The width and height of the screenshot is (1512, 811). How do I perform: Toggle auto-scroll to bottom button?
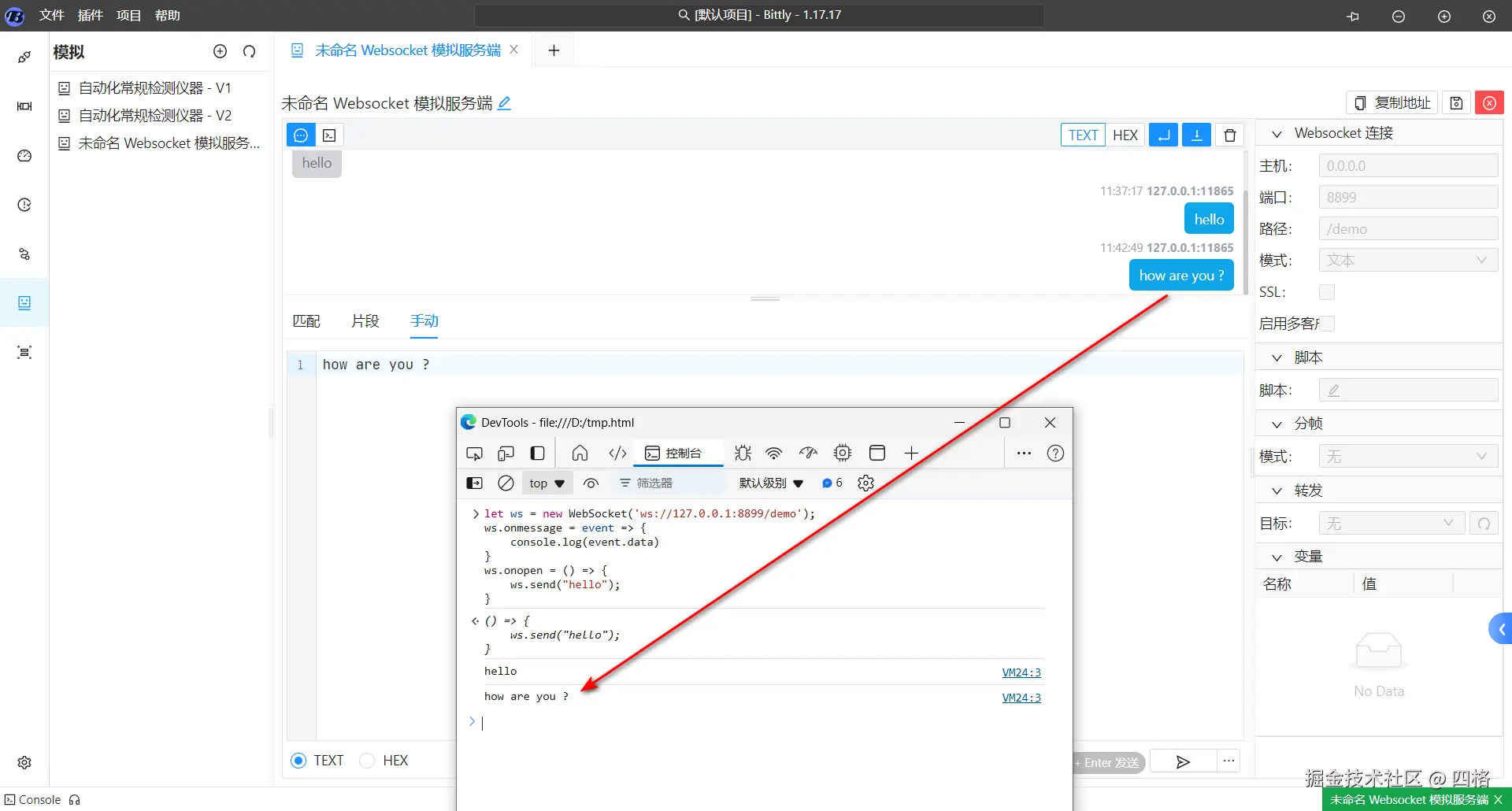coord(1197,135)
